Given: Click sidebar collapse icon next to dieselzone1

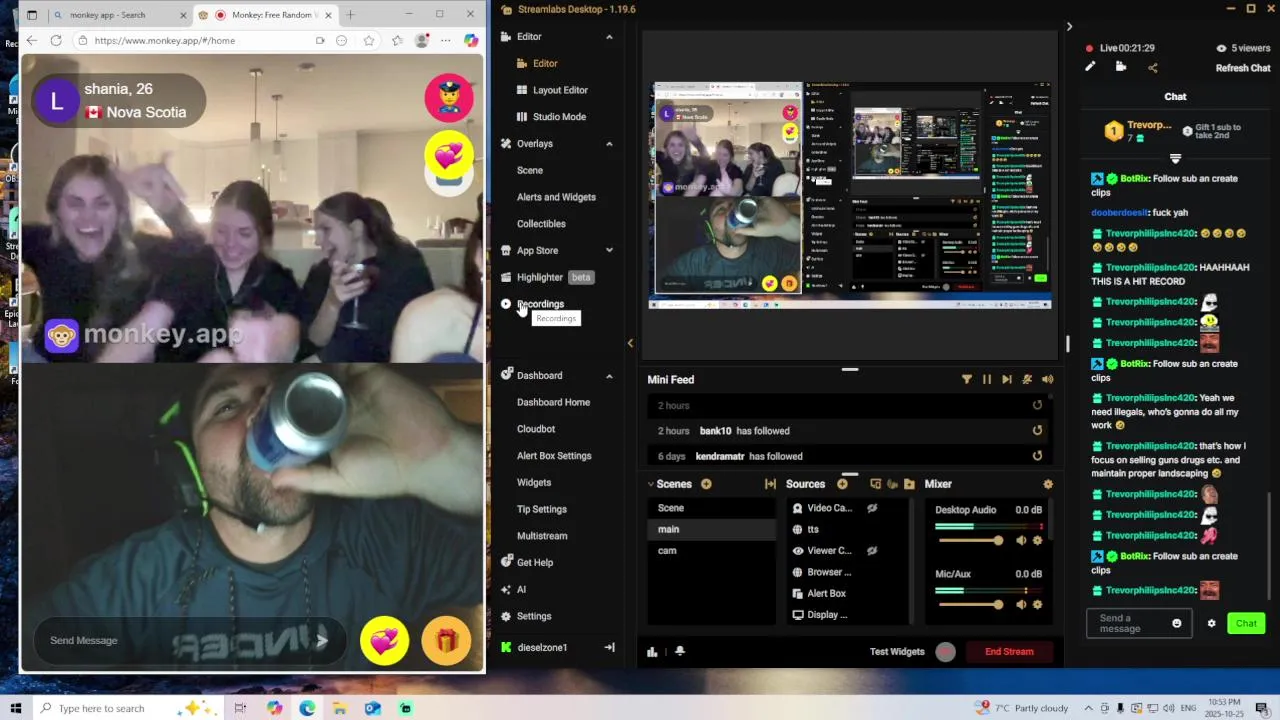Looking at the screenshot, I should 609,648.
